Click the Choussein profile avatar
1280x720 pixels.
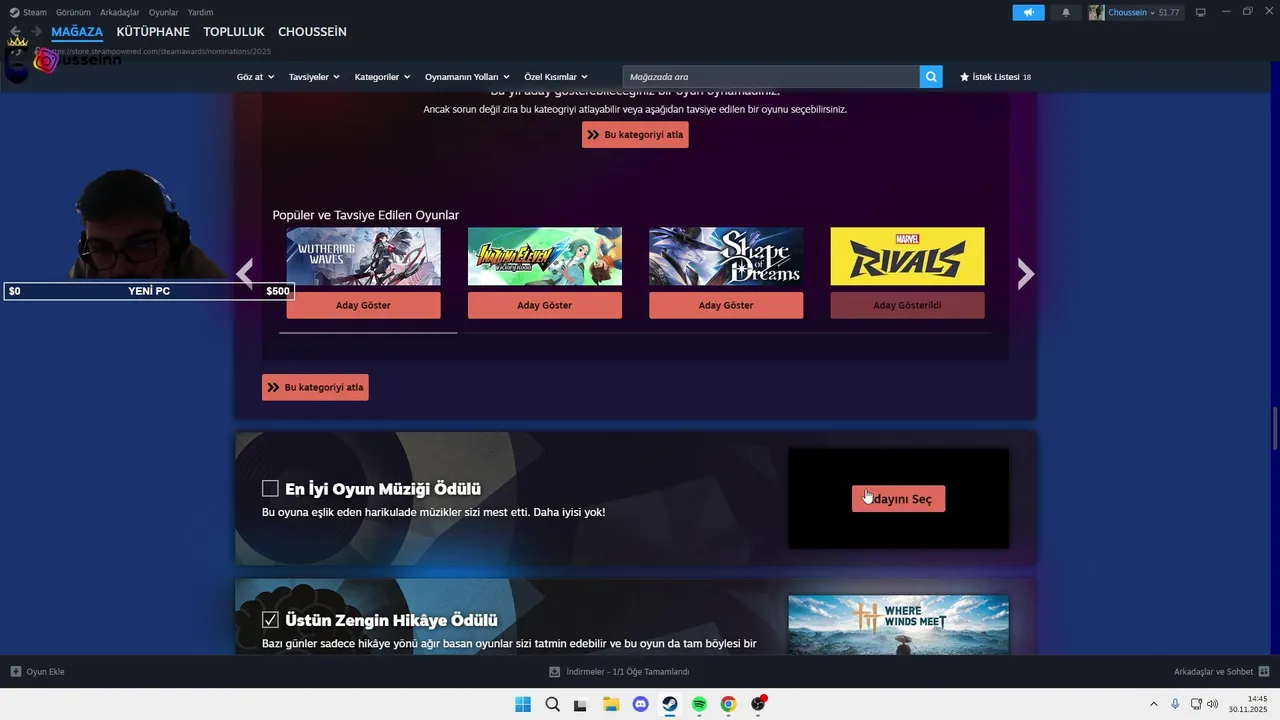click(x=1096, y=12)
